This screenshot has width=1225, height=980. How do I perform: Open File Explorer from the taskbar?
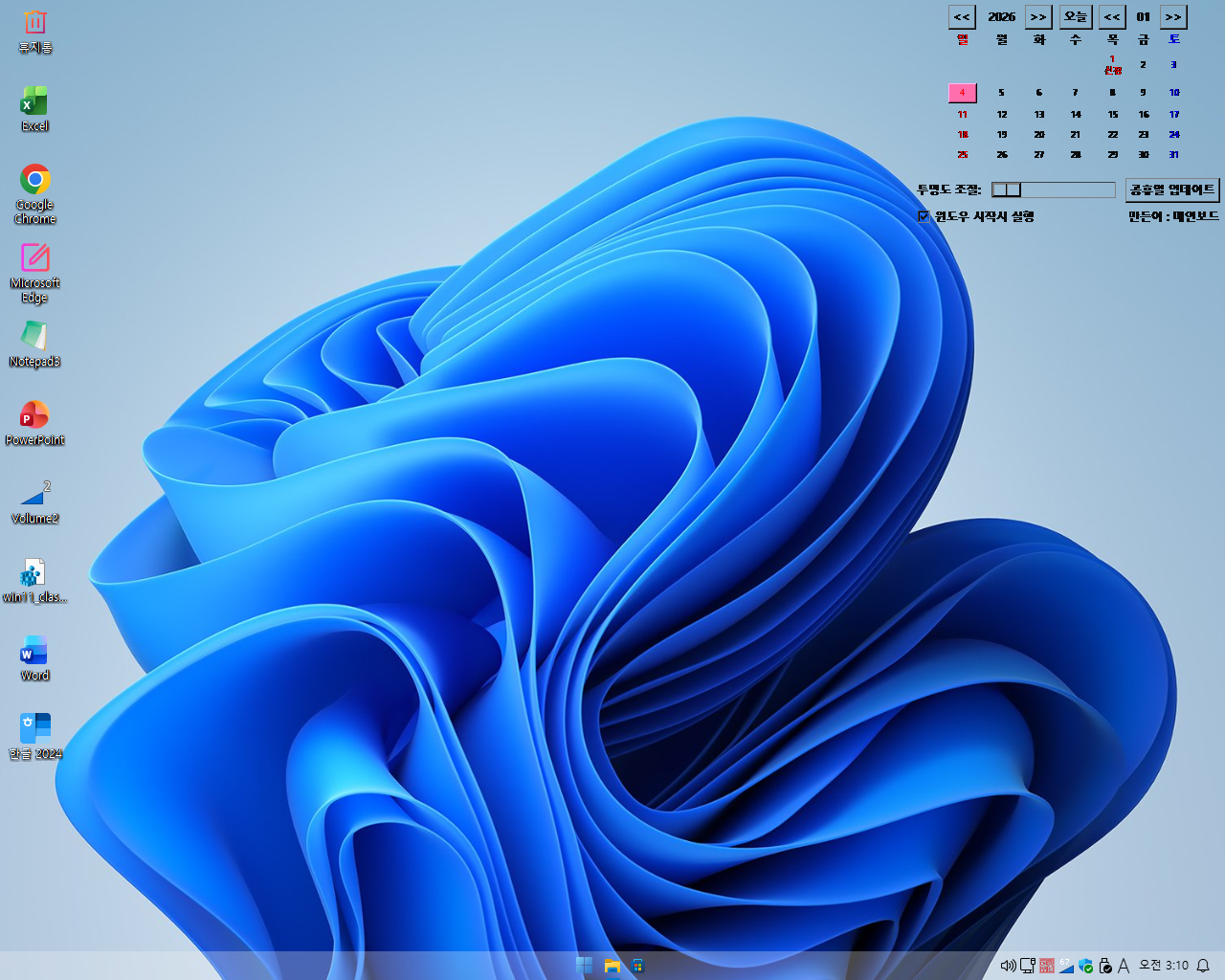pos(612,966)
